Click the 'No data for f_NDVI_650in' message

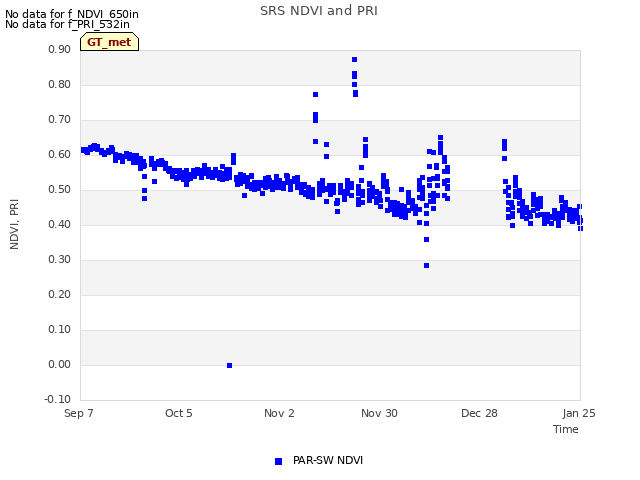click(x=72, y=14)
